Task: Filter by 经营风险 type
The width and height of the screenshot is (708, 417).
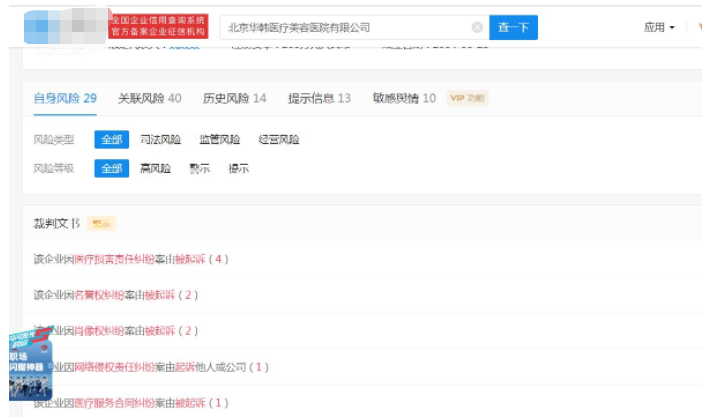Action: pyautogui.click(x=279, y=139)
